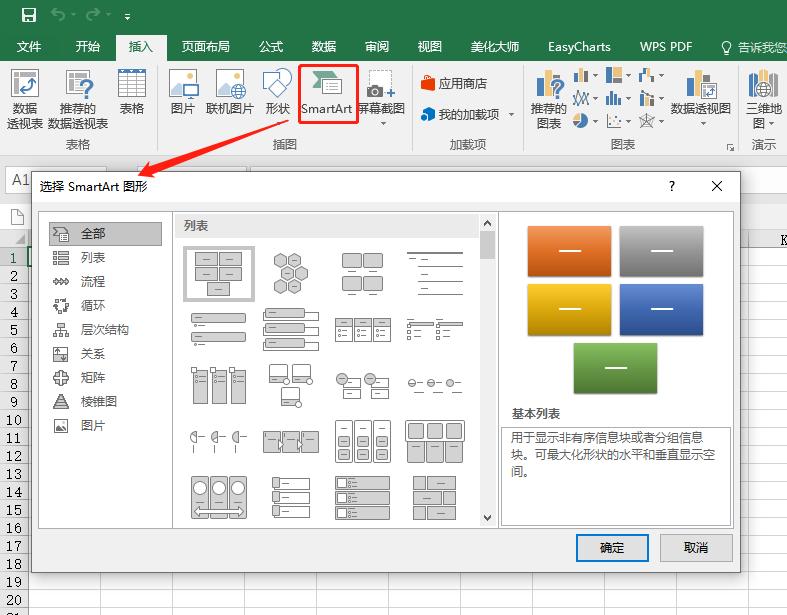The height and width of the screenshot is (615, 787).
Task: Click the 图片 insert picture icon
Action: [x=183, y=93]
